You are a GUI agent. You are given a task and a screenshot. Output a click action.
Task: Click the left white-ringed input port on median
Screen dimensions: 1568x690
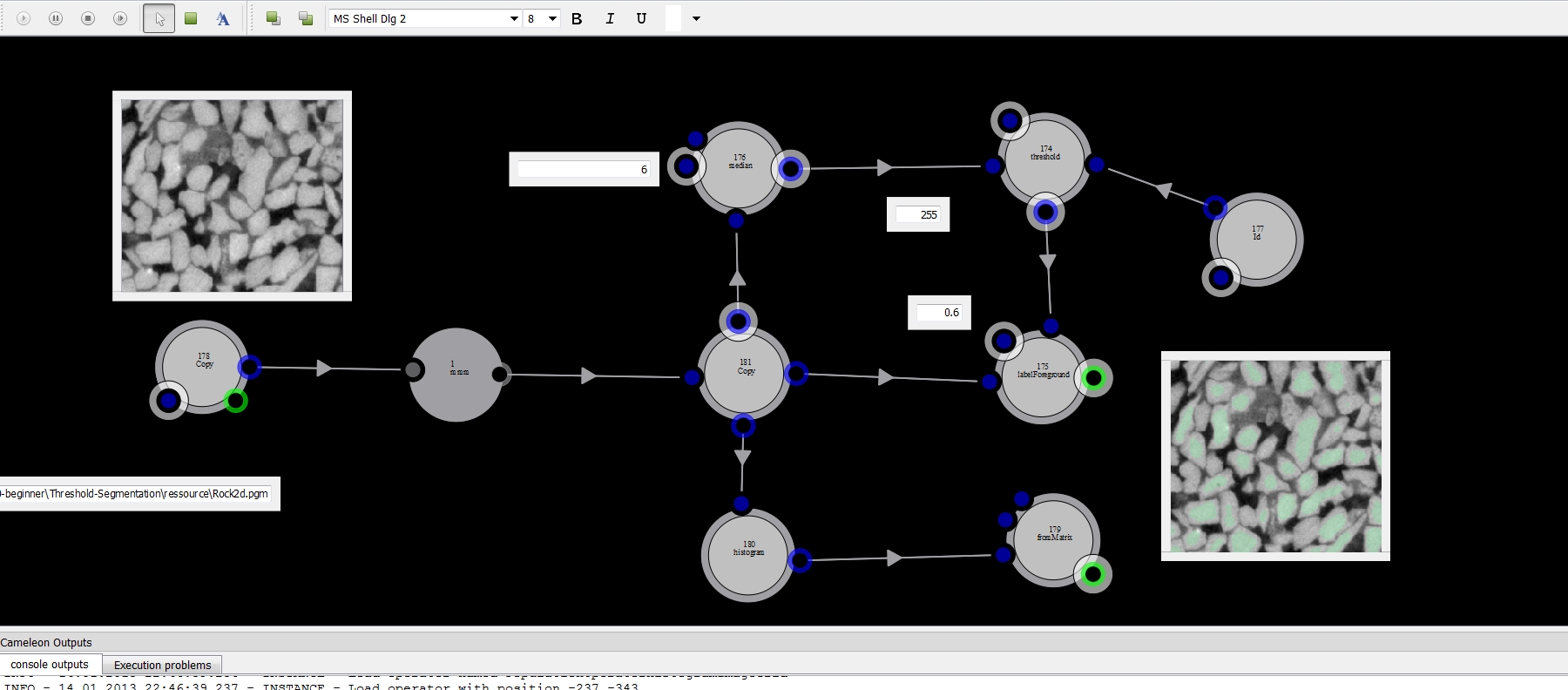coord(686,166)
